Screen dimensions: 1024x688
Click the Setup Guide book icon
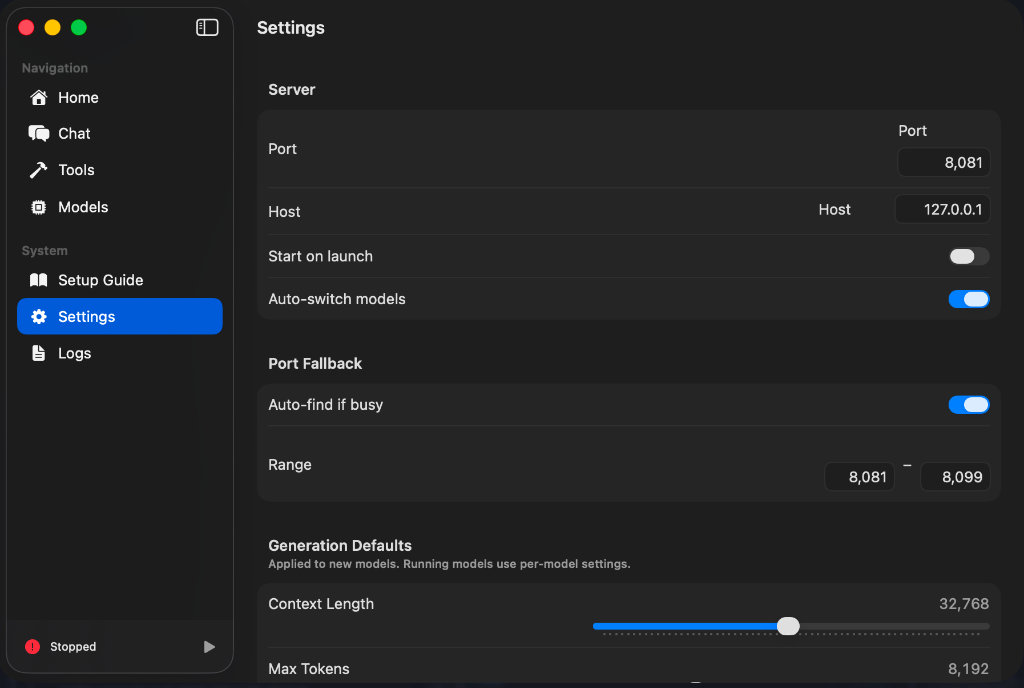tap(36, 280)
